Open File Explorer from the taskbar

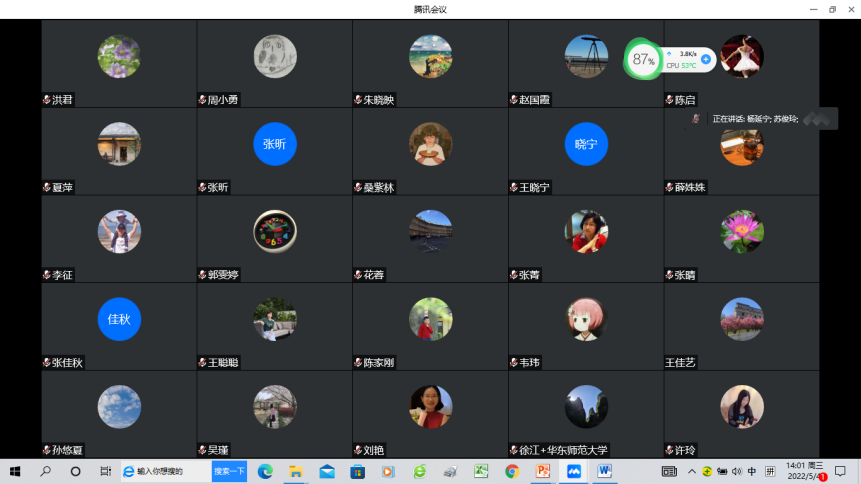point(296,471)
